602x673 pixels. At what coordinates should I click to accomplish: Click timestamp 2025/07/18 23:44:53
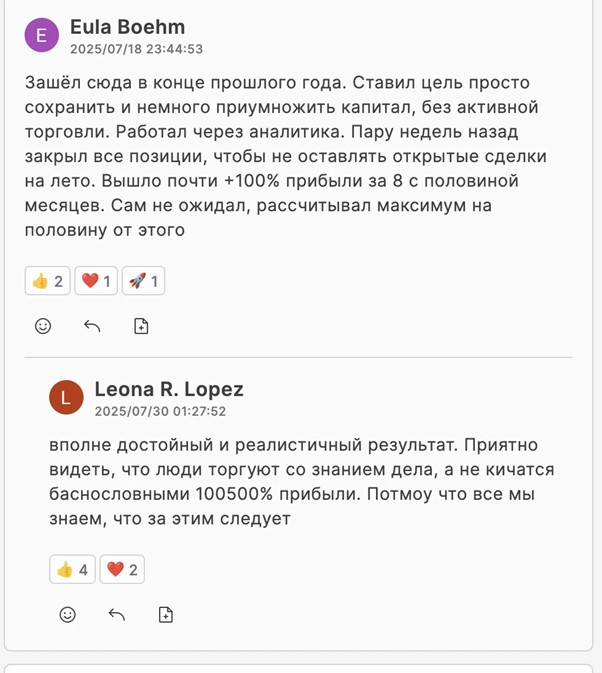(x=136, y=49)
